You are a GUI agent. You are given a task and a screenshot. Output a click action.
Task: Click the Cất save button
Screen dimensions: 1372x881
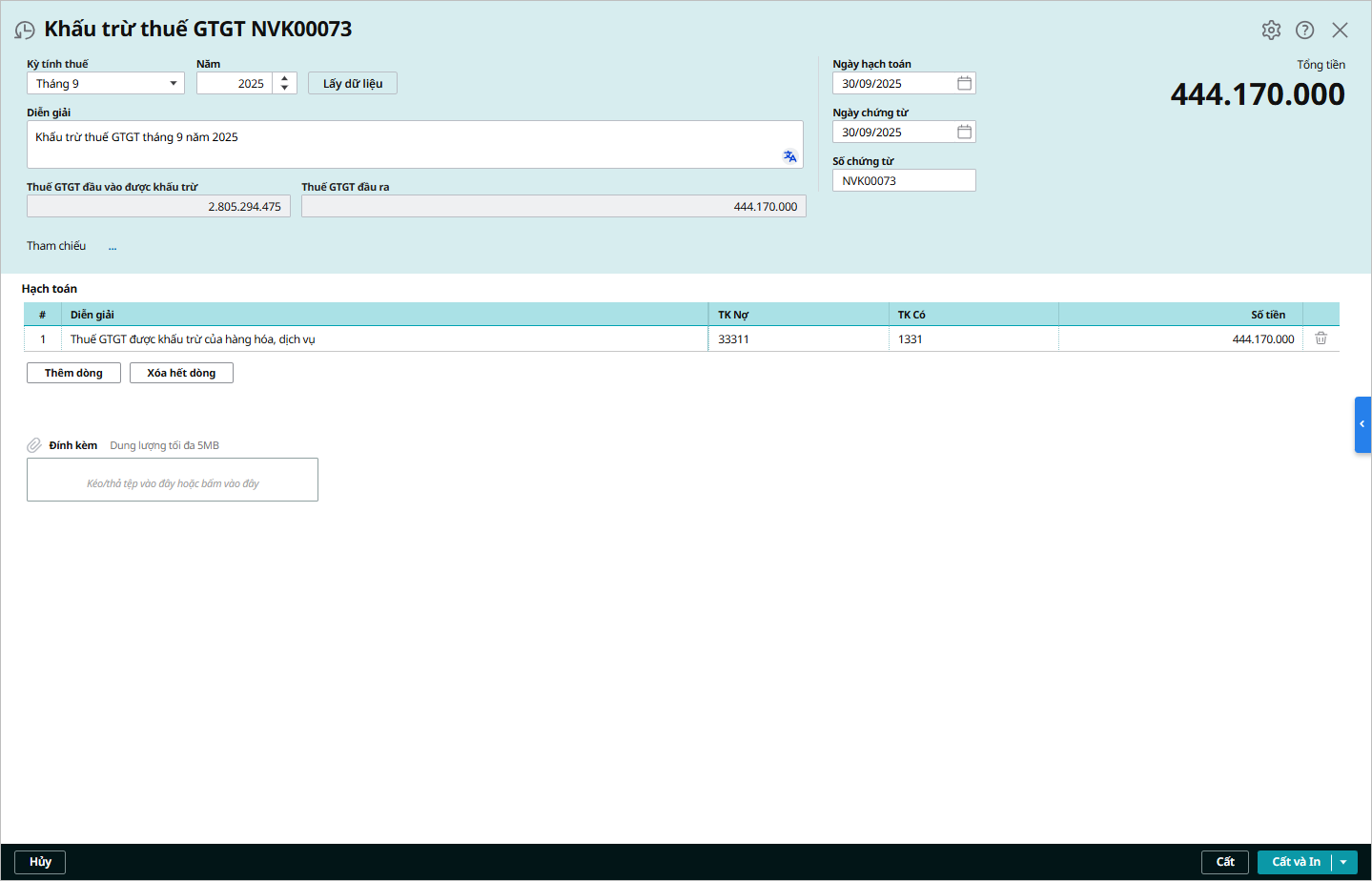pyautogui.click(x=1224, y=862)
